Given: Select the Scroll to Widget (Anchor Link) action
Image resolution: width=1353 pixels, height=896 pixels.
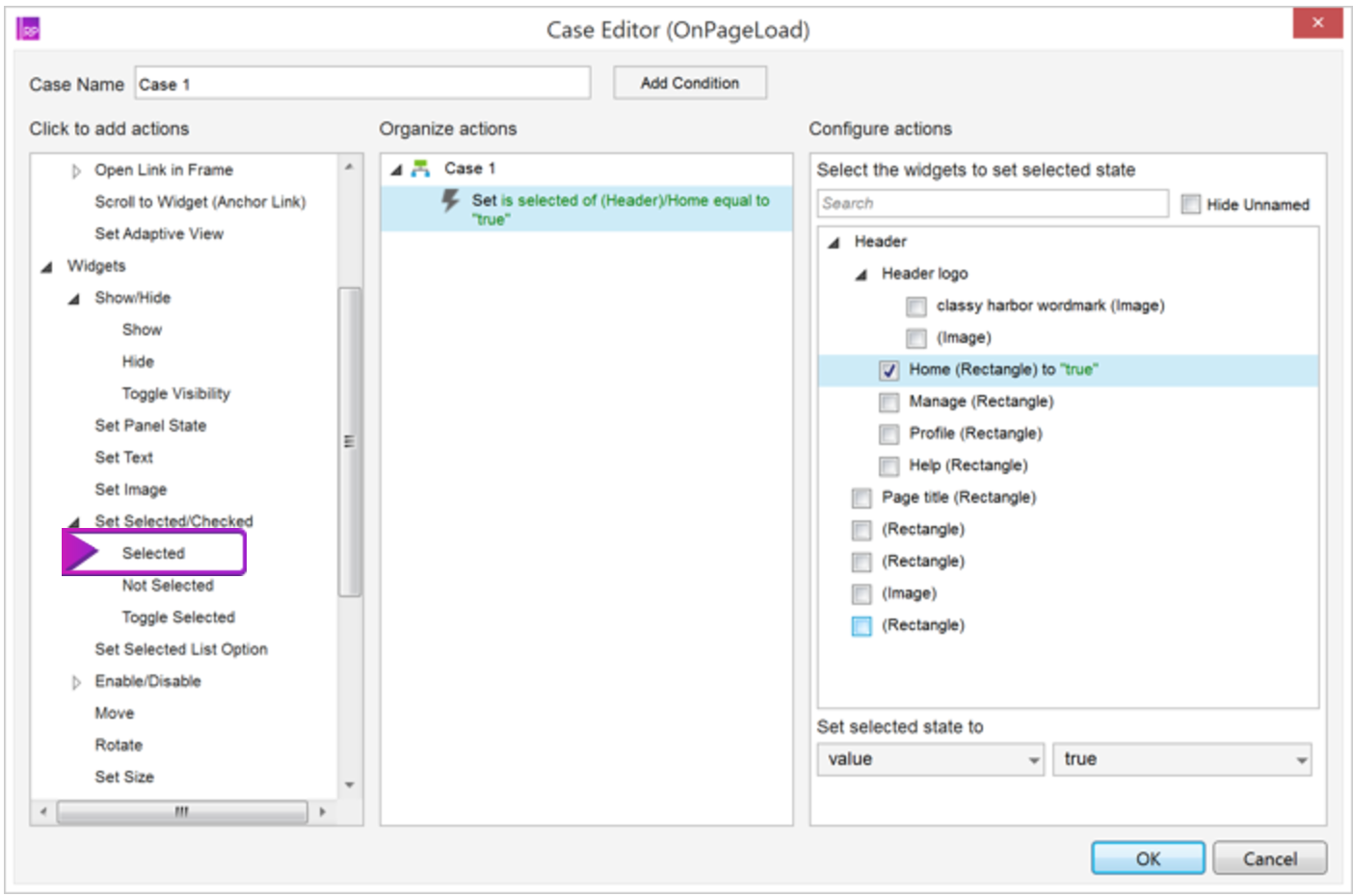Looking at the screenshot, I should point(199,201).
